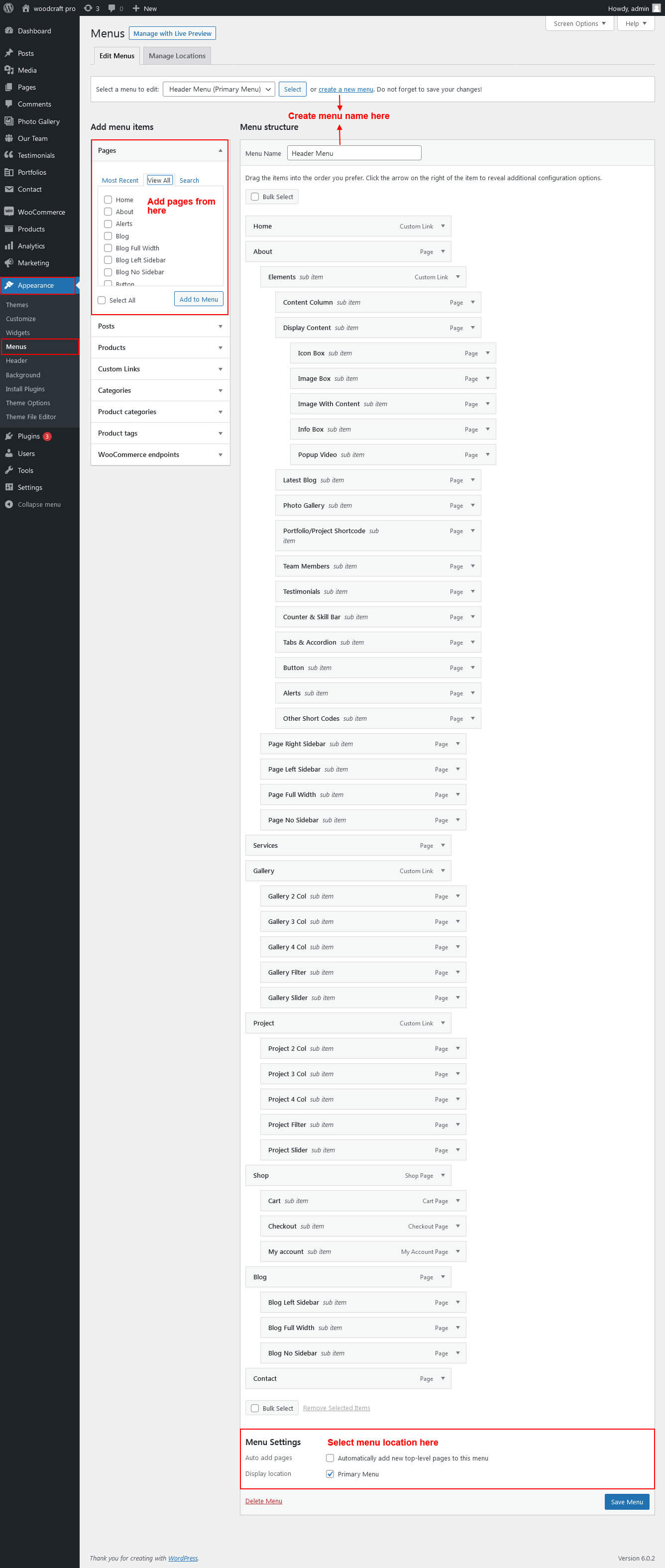Open the updates icon in admin bar
Image resolution: width=665 pixels, height=1568 pixels.
point(88,8)
